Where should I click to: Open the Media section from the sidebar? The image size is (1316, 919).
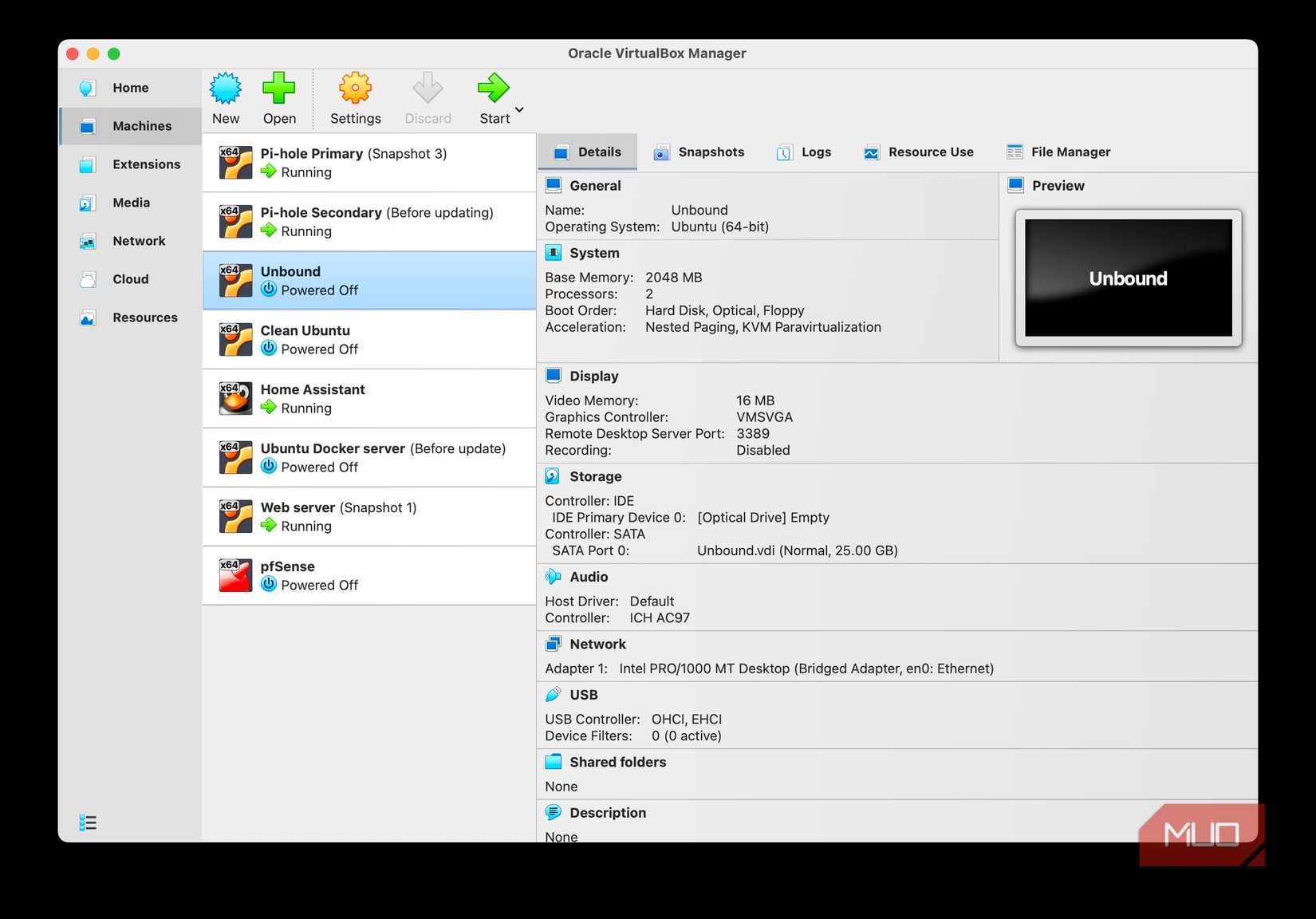[131, 202]
